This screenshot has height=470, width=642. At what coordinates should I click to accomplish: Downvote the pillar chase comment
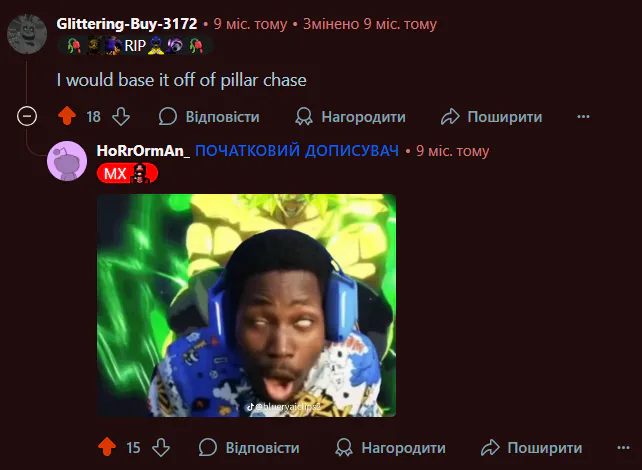[121, 117]
